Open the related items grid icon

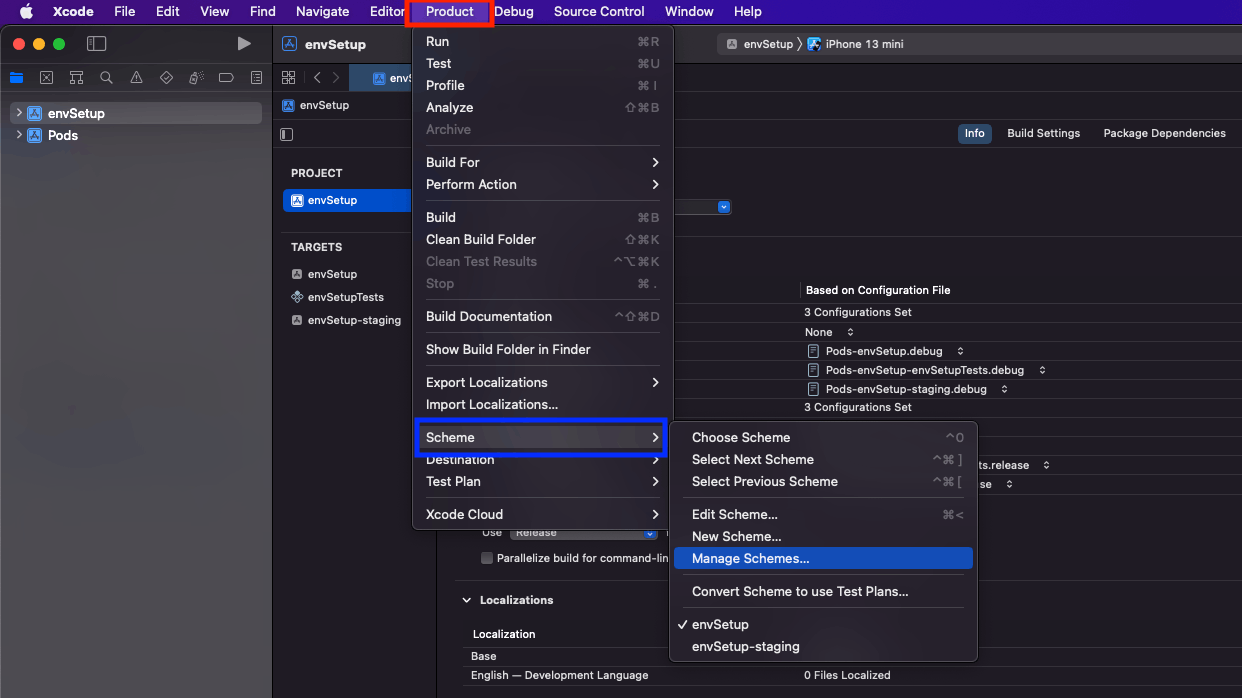[289, 78]
